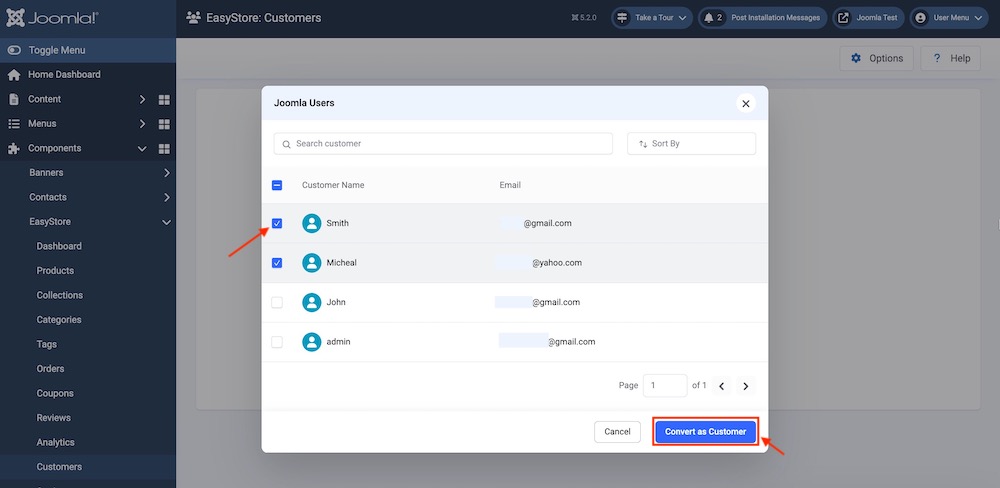The height and width of the screenshot is (488, 1000).
Task: Click the admin user avatar icon
Action: (x=312, y=342)
